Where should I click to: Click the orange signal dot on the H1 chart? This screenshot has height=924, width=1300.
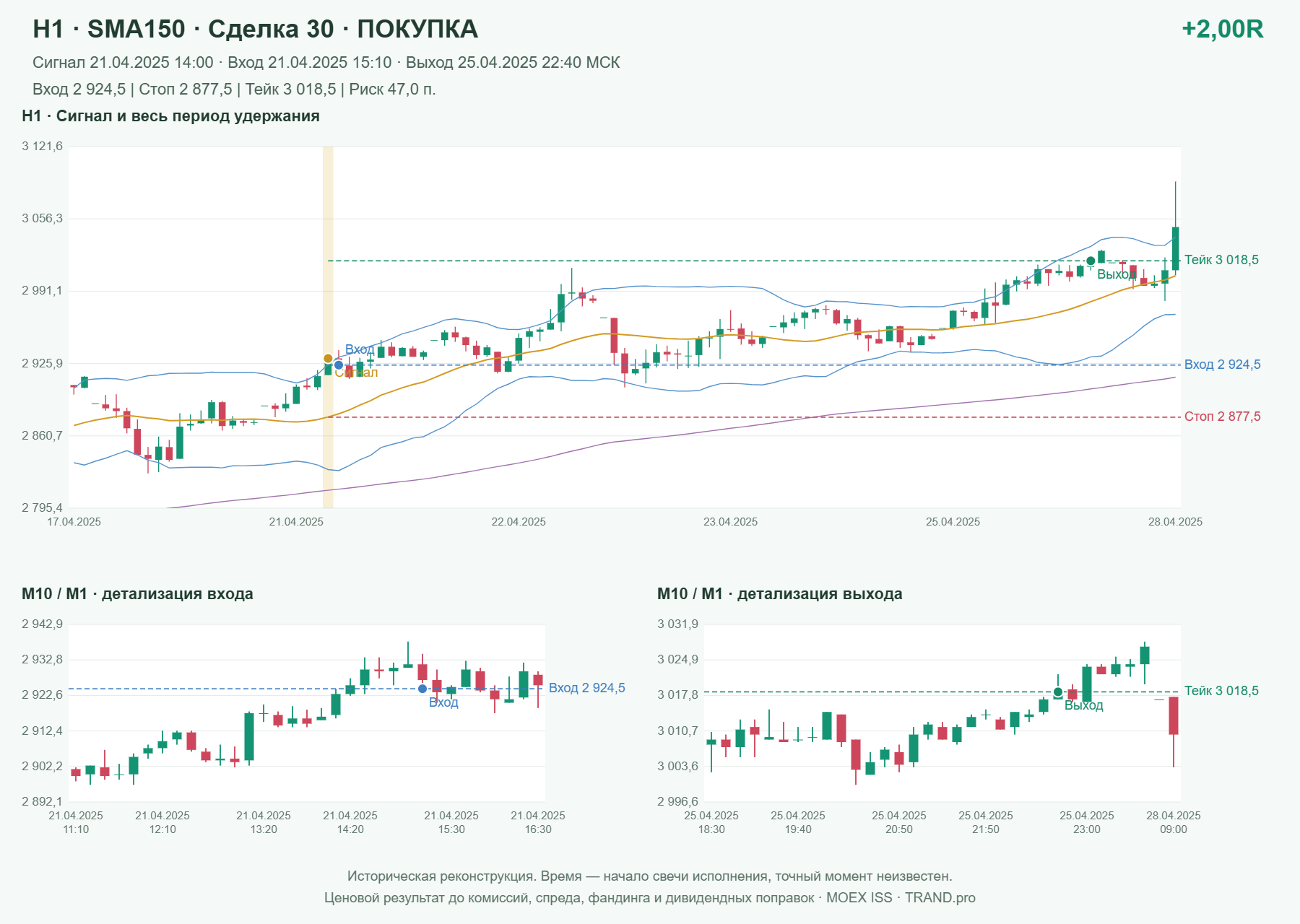coord(328,359)
